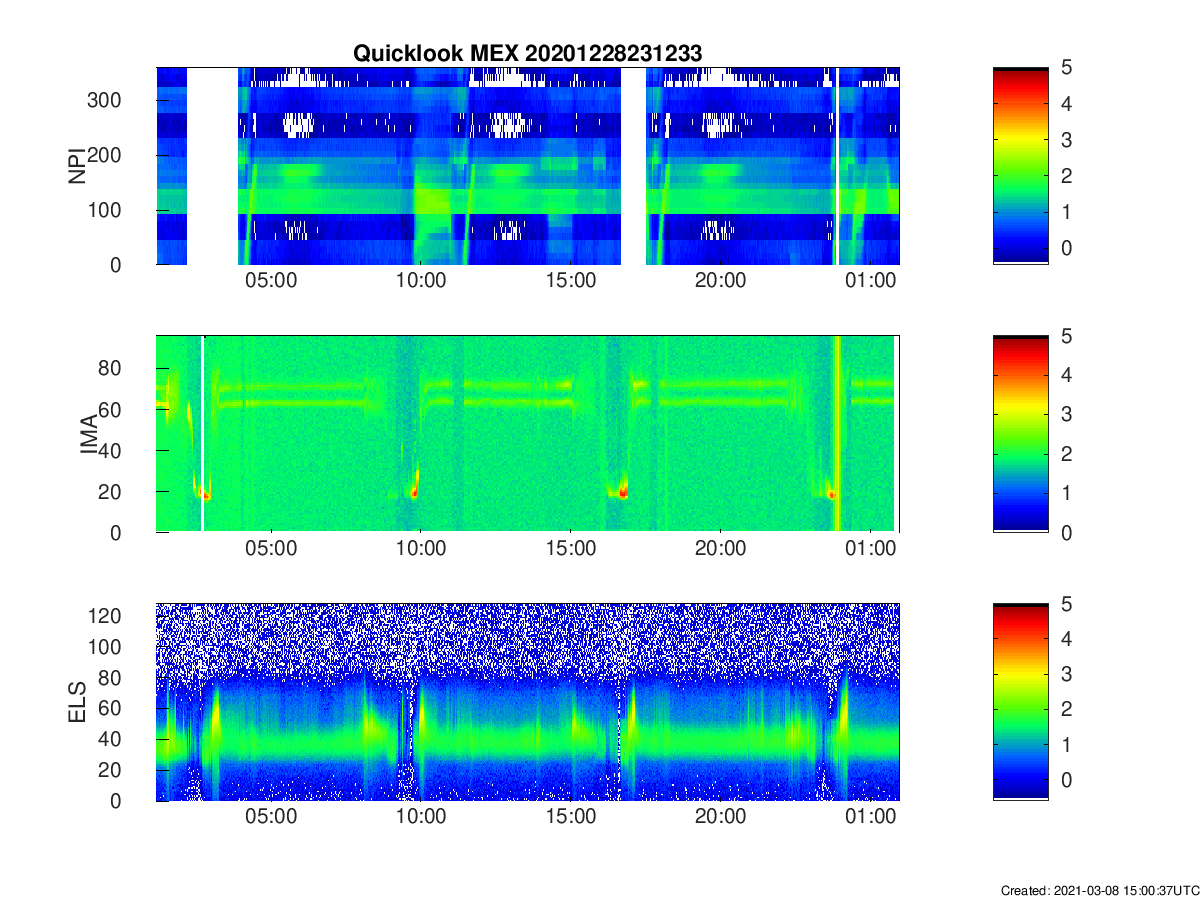Viewport: 1200px width, 900px height.
Task: Click the 0 label on ELS colorbar
Action: tap(1066, 780)
